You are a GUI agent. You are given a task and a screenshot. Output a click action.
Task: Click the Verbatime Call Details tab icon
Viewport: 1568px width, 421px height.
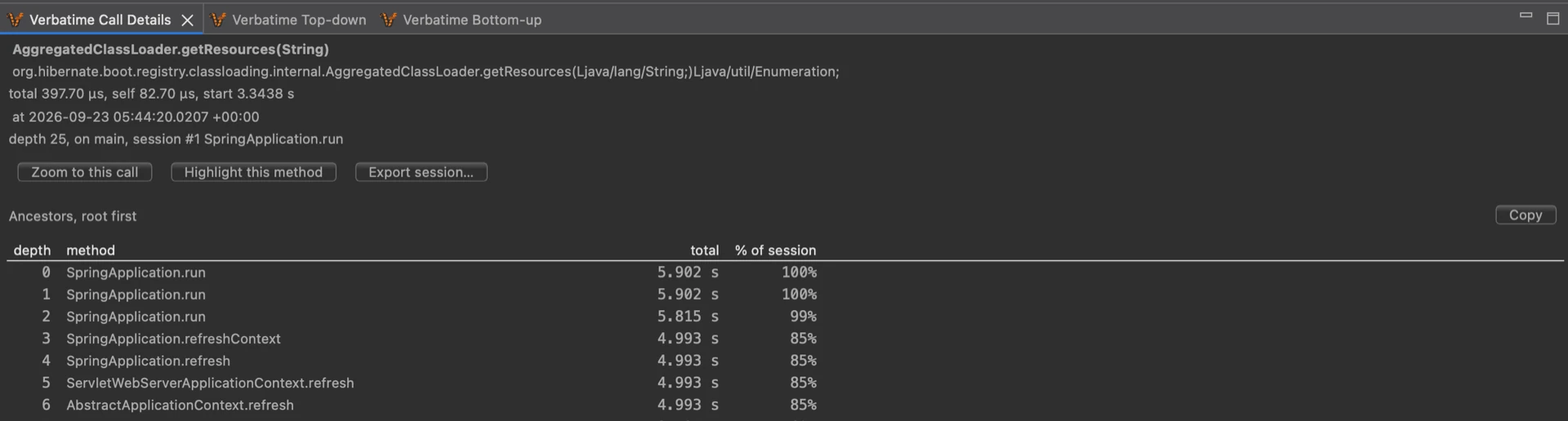click(16, 20)
